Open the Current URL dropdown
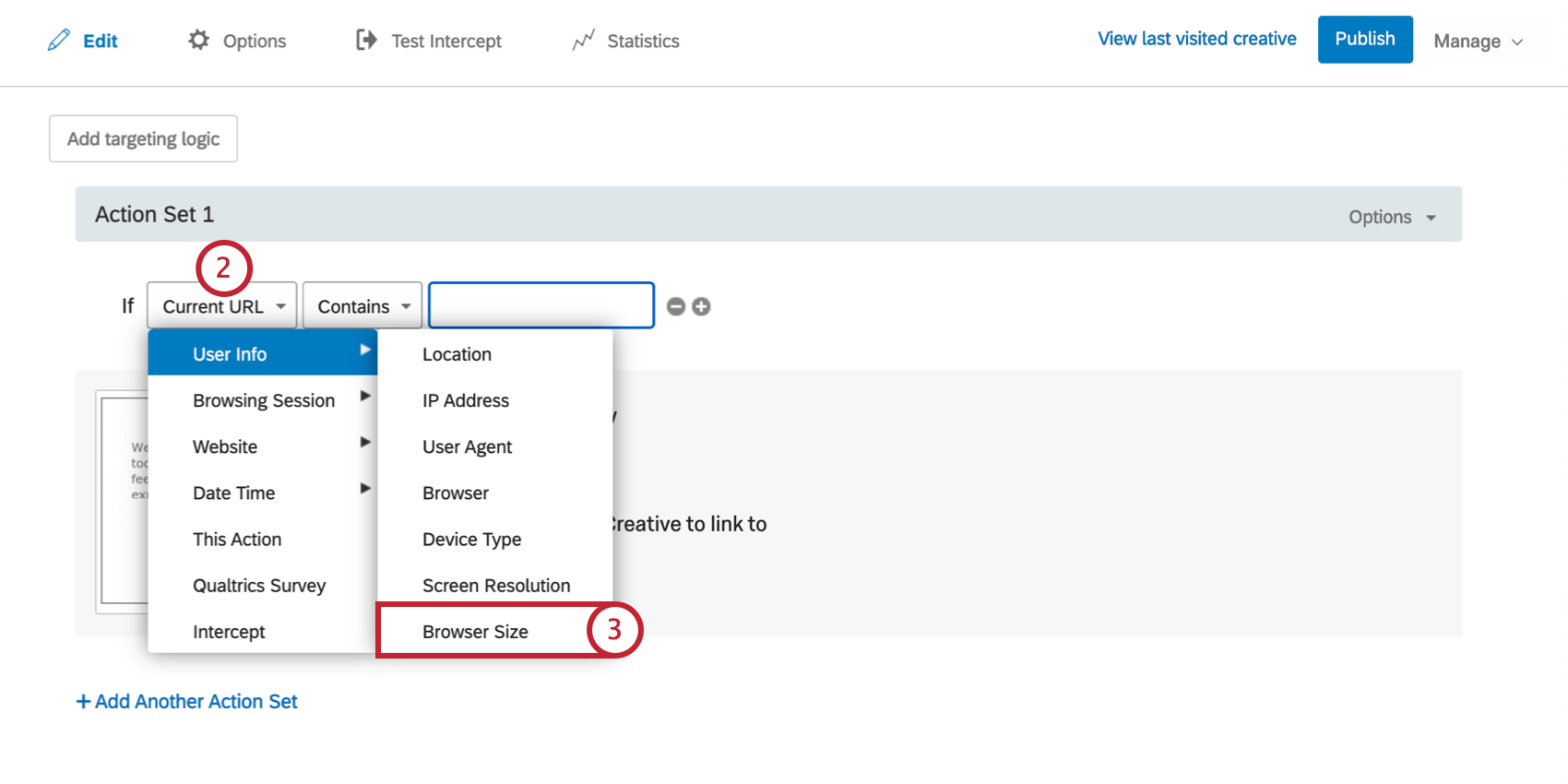1568x784 pixels. pos(221,306)
